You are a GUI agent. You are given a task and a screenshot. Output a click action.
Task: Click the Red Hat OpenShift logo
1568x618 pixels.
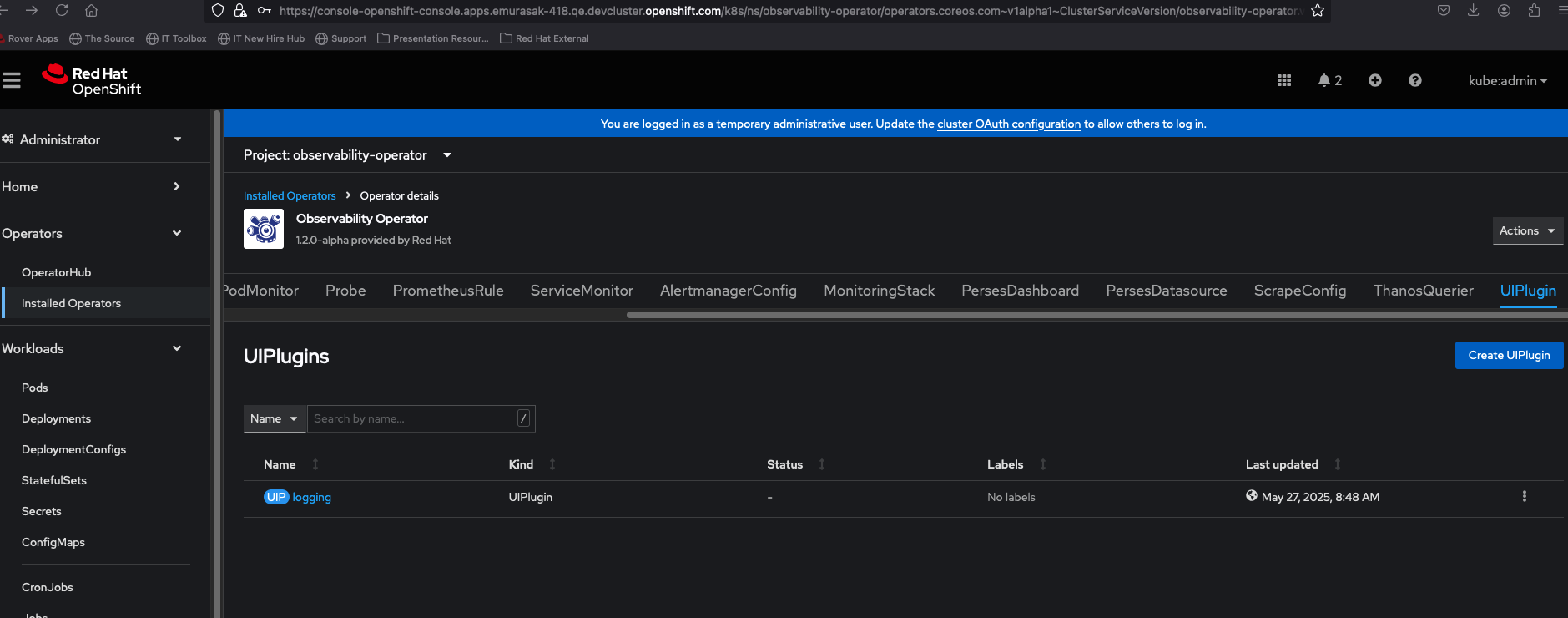click(x=92, y=80)
